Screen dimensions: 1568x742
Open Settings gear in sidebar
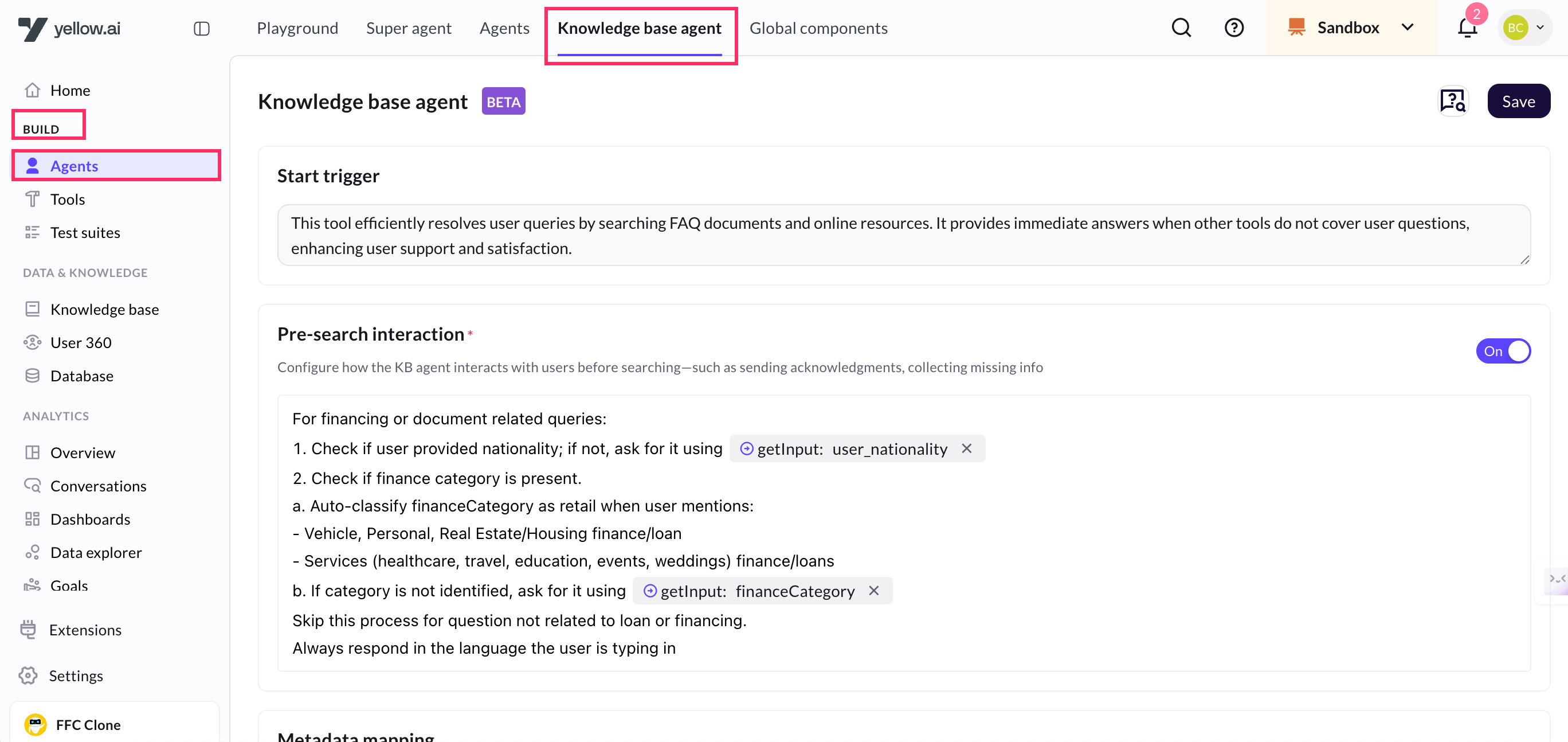(76, 675)
